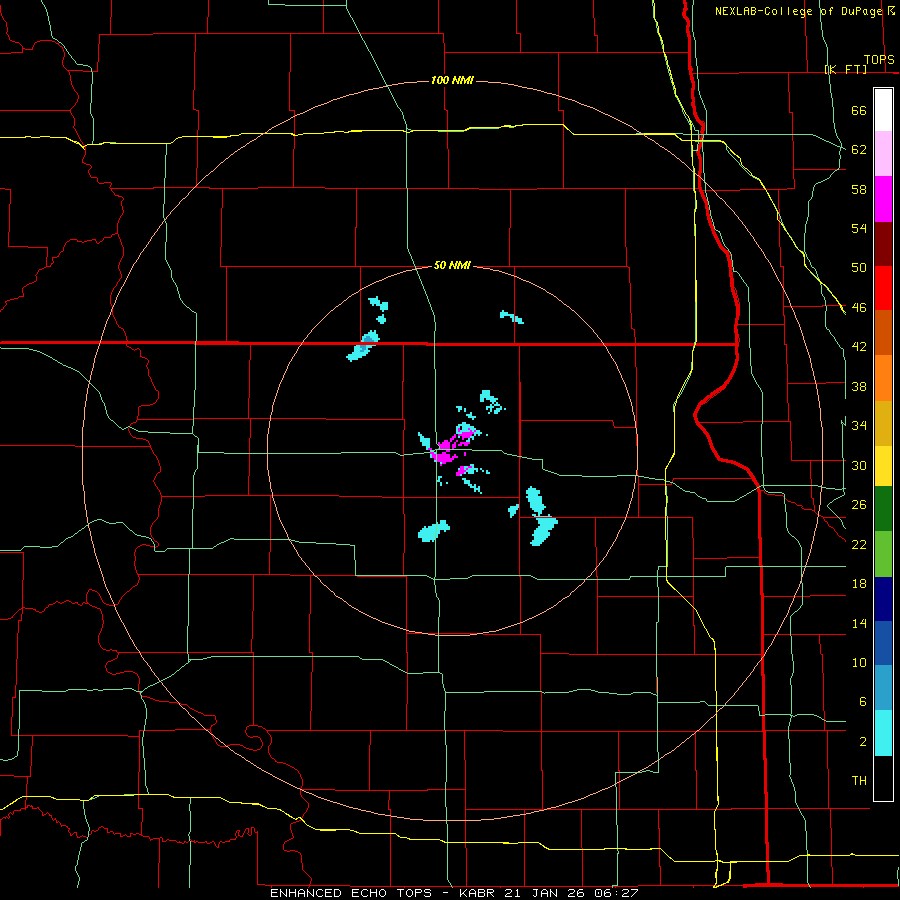Click the TH threshold legend label

pyautogui.click(x=859, y=781)
